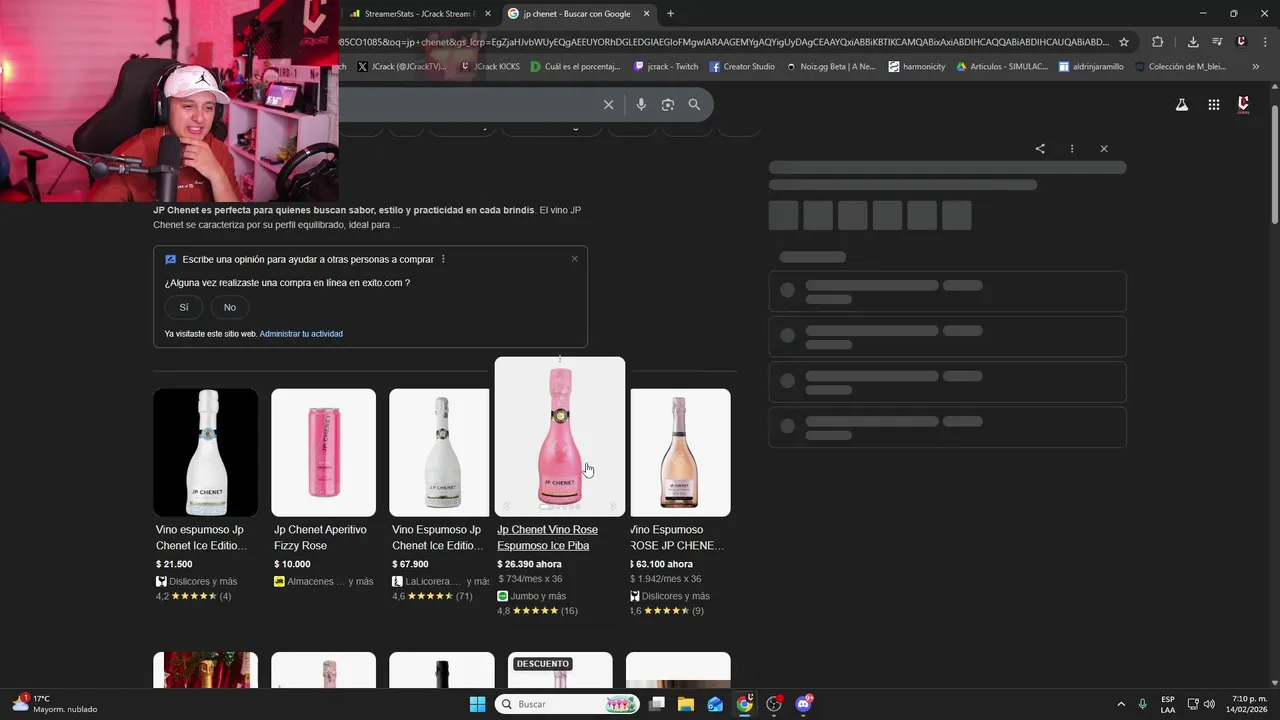This screenshot has height=720, width=1280.
Task: Open Chrome extensions puzzle icon
Action: [x=1158, y=42]
